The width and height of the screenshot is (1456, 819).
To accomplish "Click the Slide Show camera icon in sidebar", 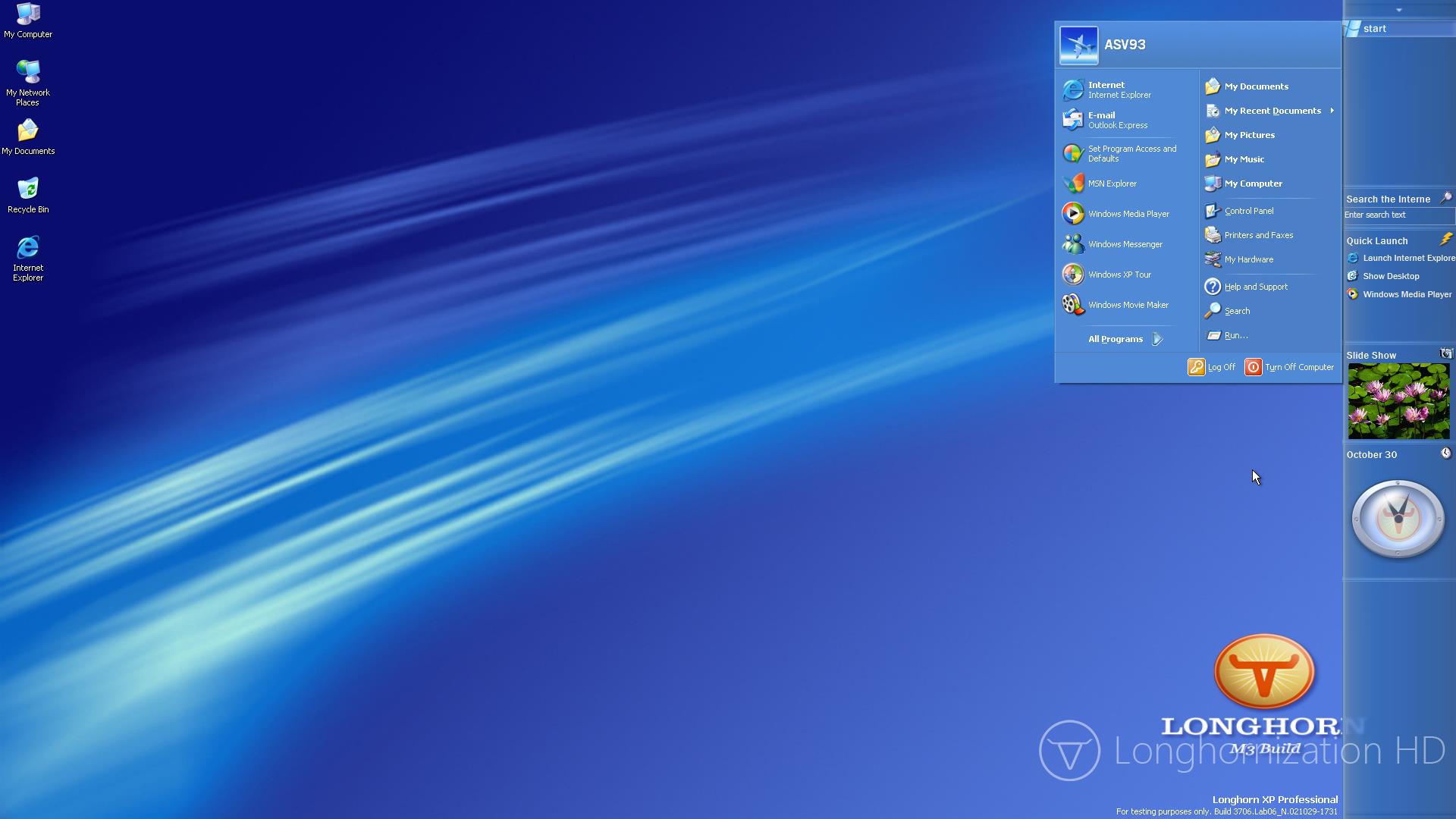I will click(1445, 354).
